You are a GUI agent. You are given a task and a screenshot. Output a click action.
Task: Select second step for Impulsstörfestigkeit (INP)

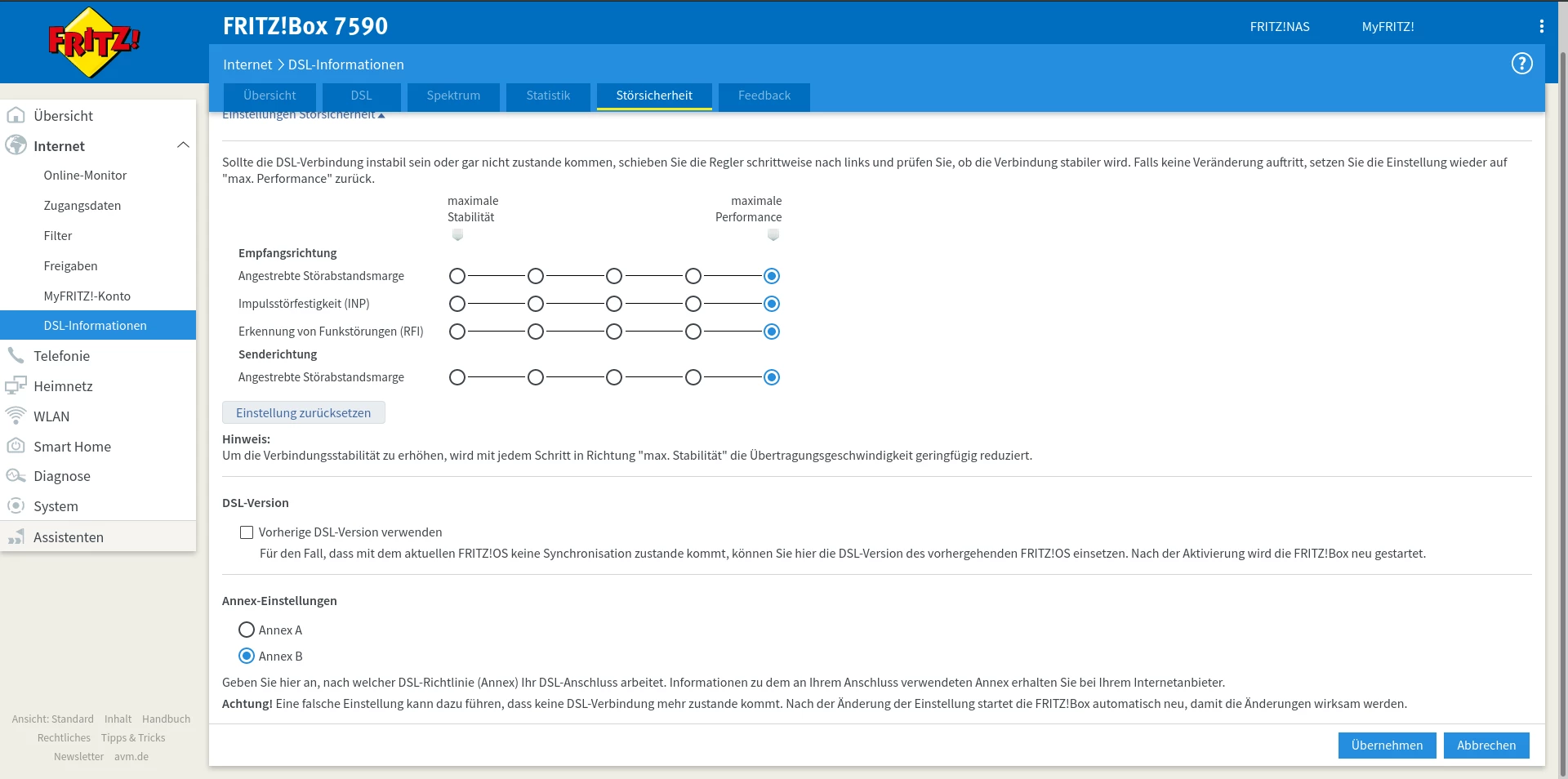[536, 304]
